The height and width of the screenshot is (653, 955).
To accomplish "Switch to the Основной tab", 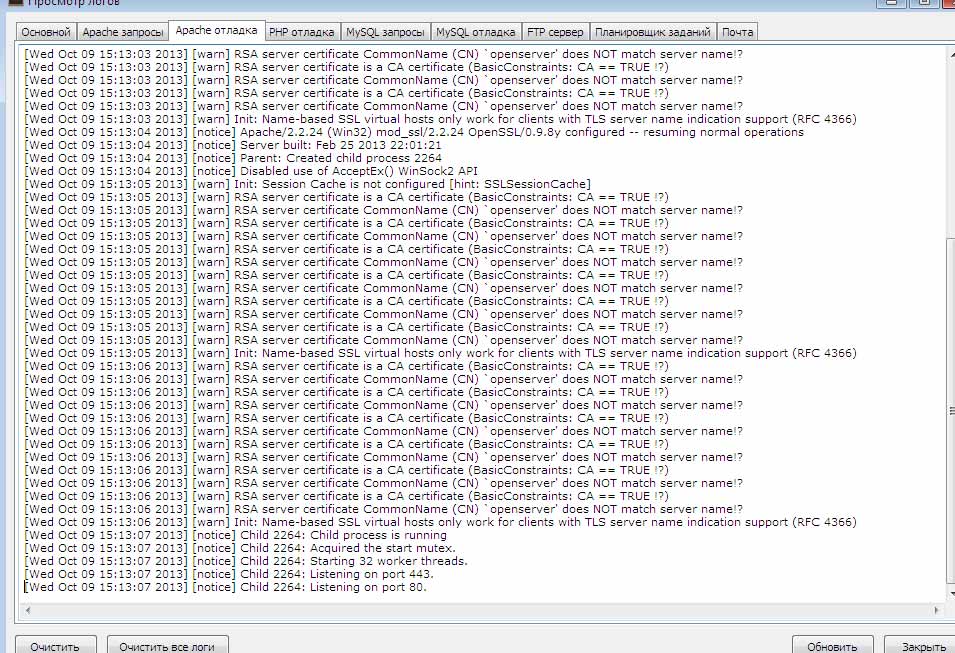I will 46,33.
